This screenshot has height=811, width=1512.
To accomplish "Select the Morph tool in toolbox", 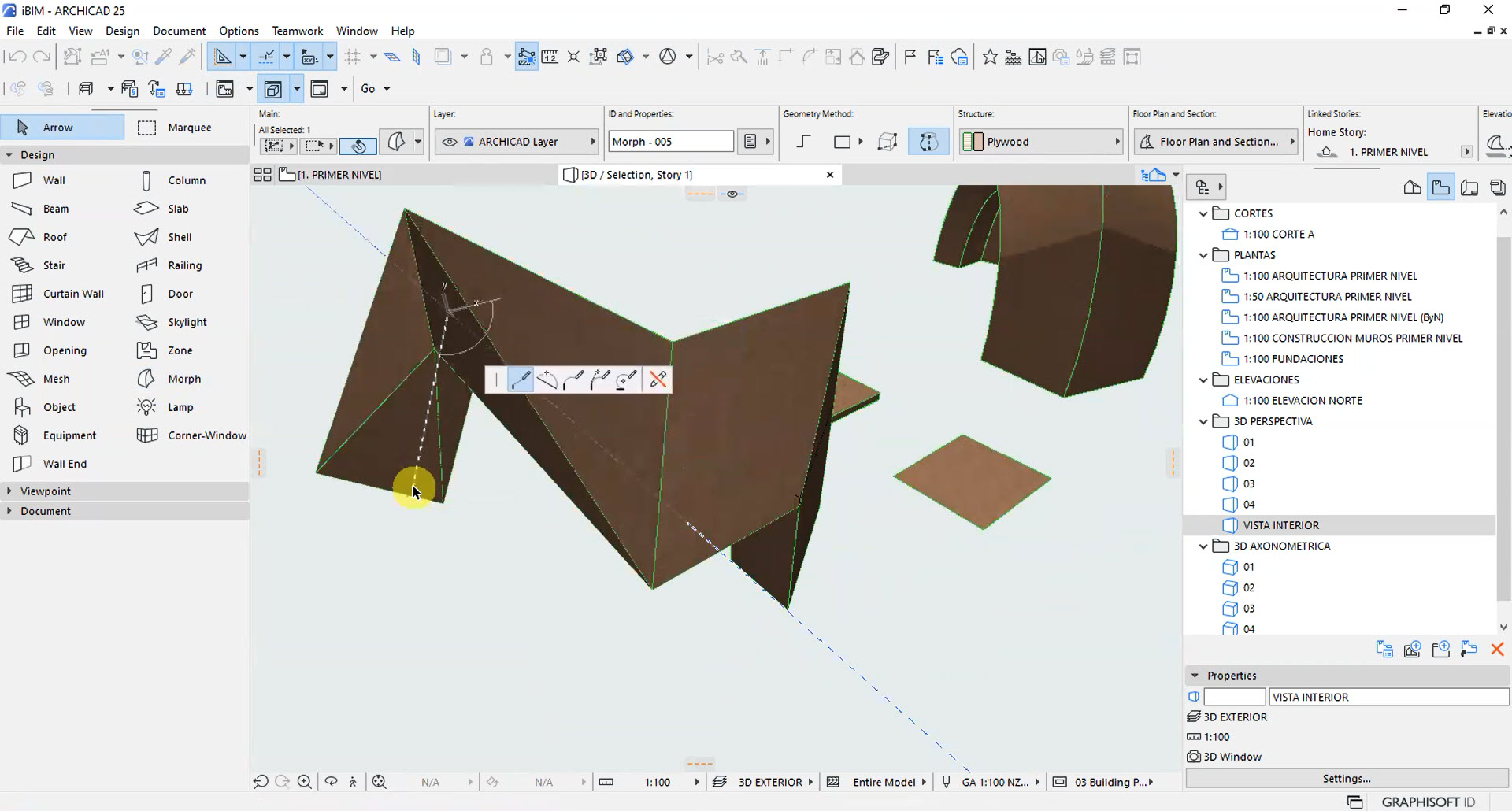I will tap(183, 379).
